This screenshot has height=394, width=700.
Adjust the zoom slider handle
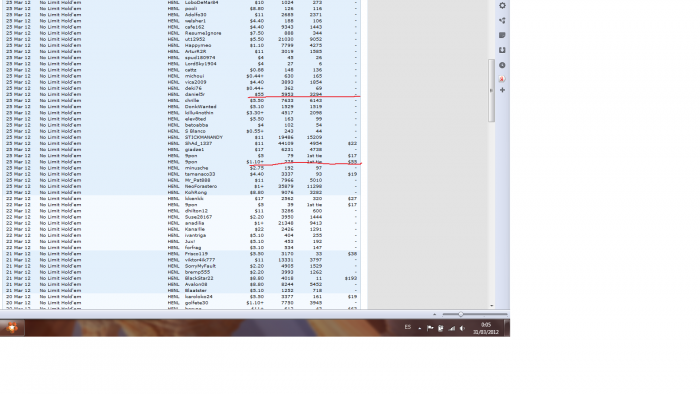(461, 314)
